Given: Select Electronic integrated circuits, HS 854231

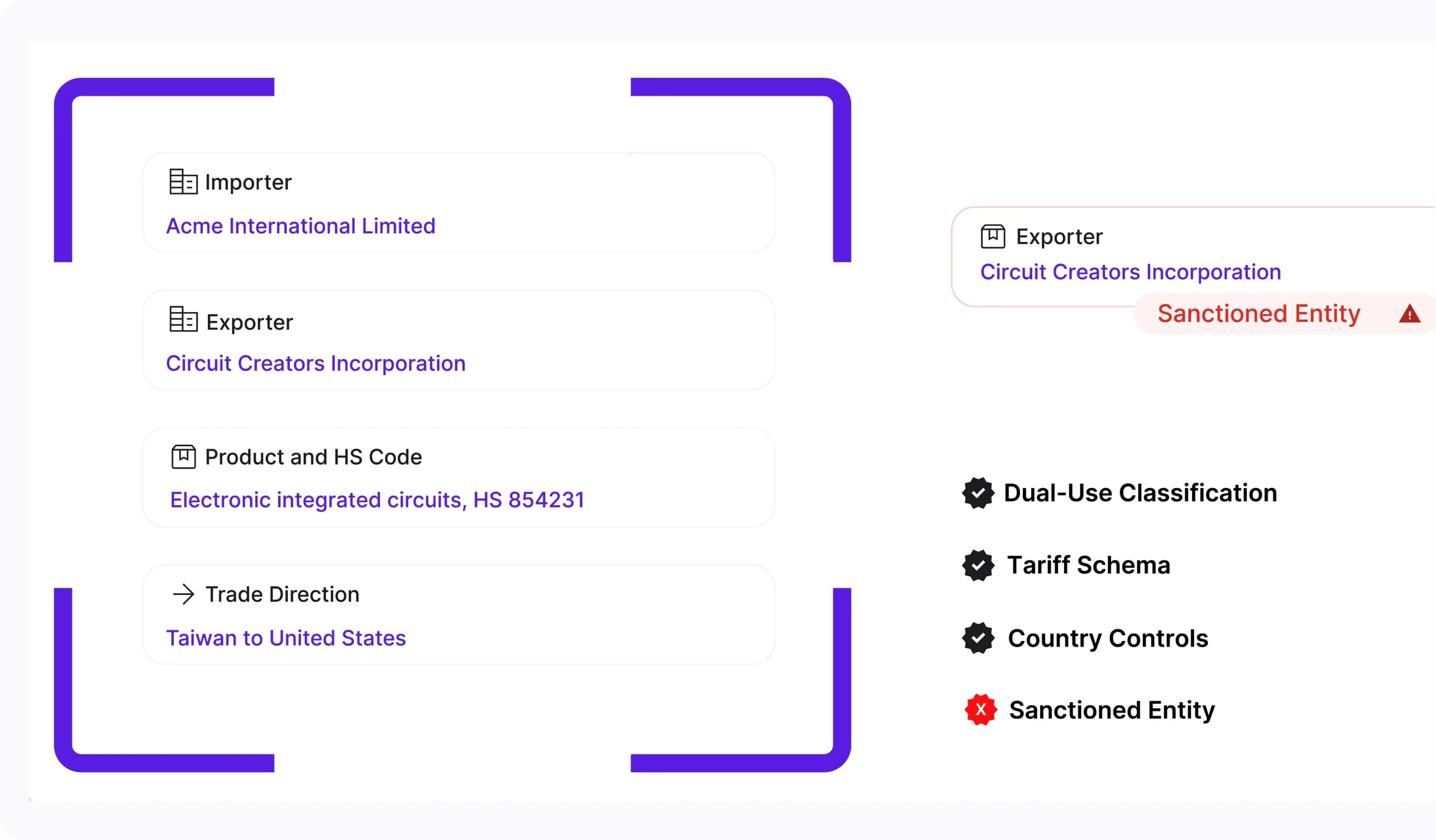Looking at the screenshot, I should pyautogui.click(x=377, y=500).
